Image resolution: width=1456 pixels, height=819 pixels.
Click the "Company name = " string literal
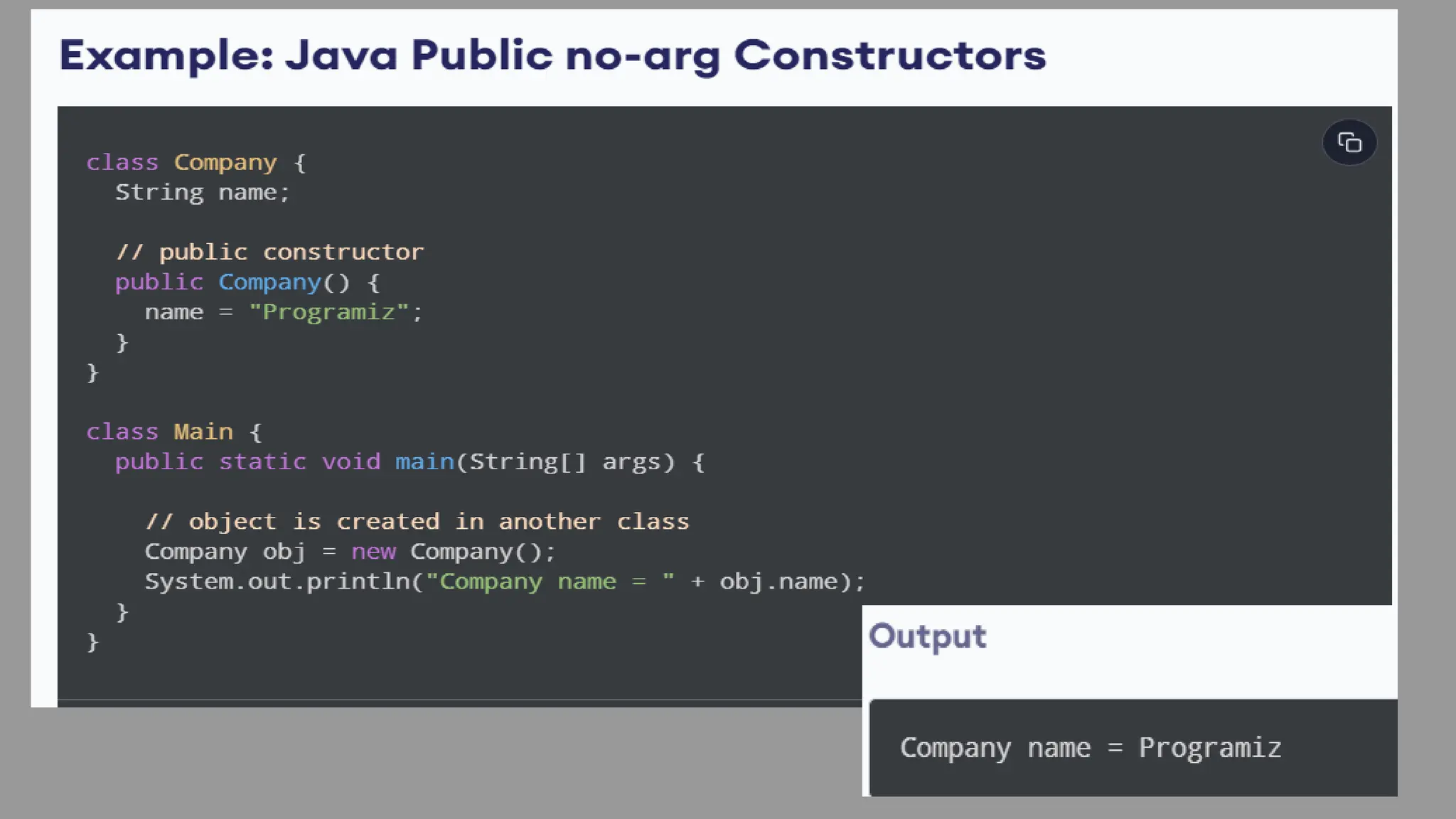[550, 582]
